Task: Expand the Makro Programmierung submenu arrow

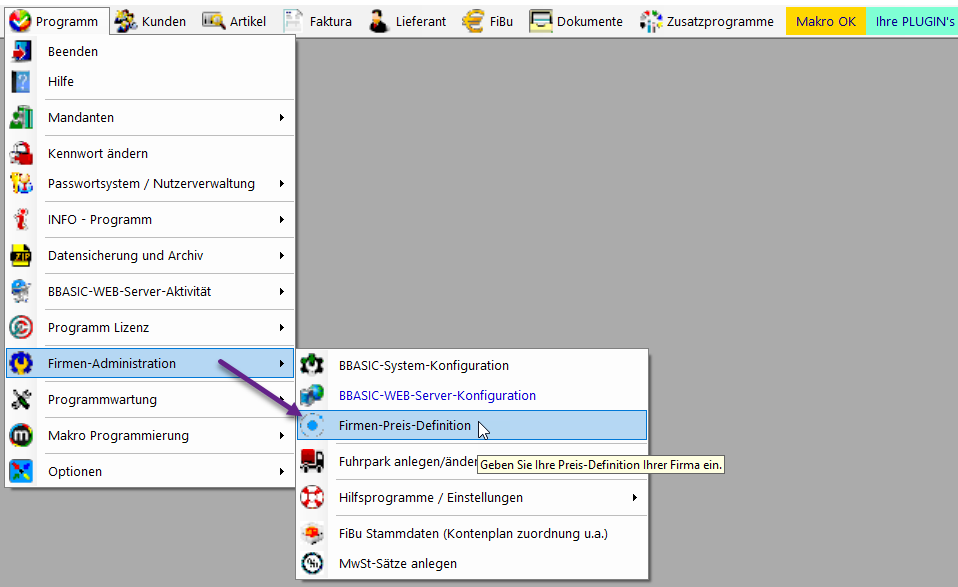Action: pos(282,436)
